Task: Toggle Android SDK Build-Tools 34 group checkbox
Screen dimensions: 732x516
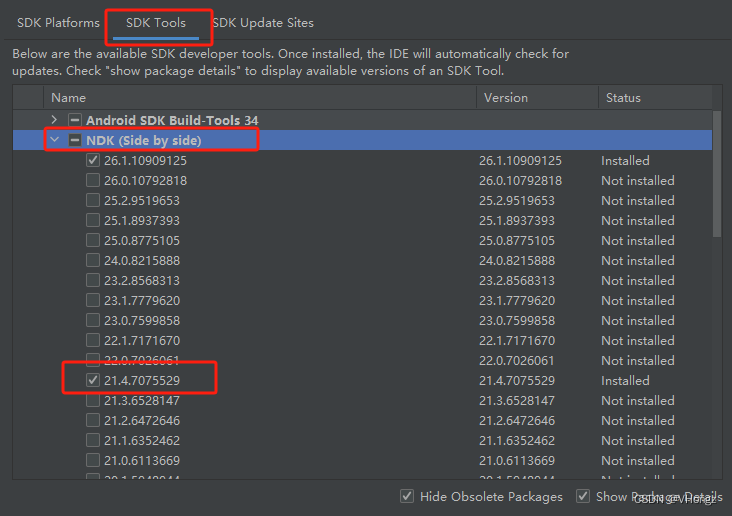Action: [75, 120]
